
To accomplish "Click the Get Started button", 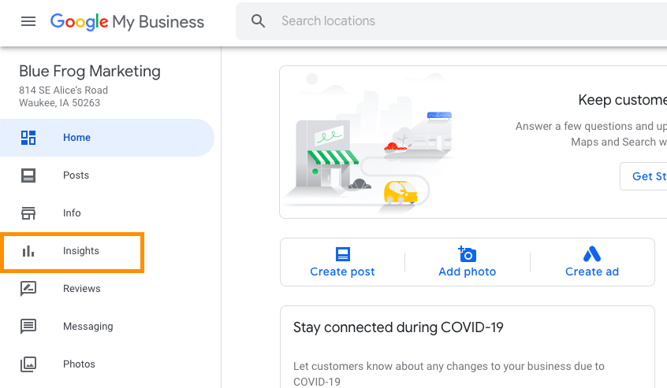I will 644,176.
